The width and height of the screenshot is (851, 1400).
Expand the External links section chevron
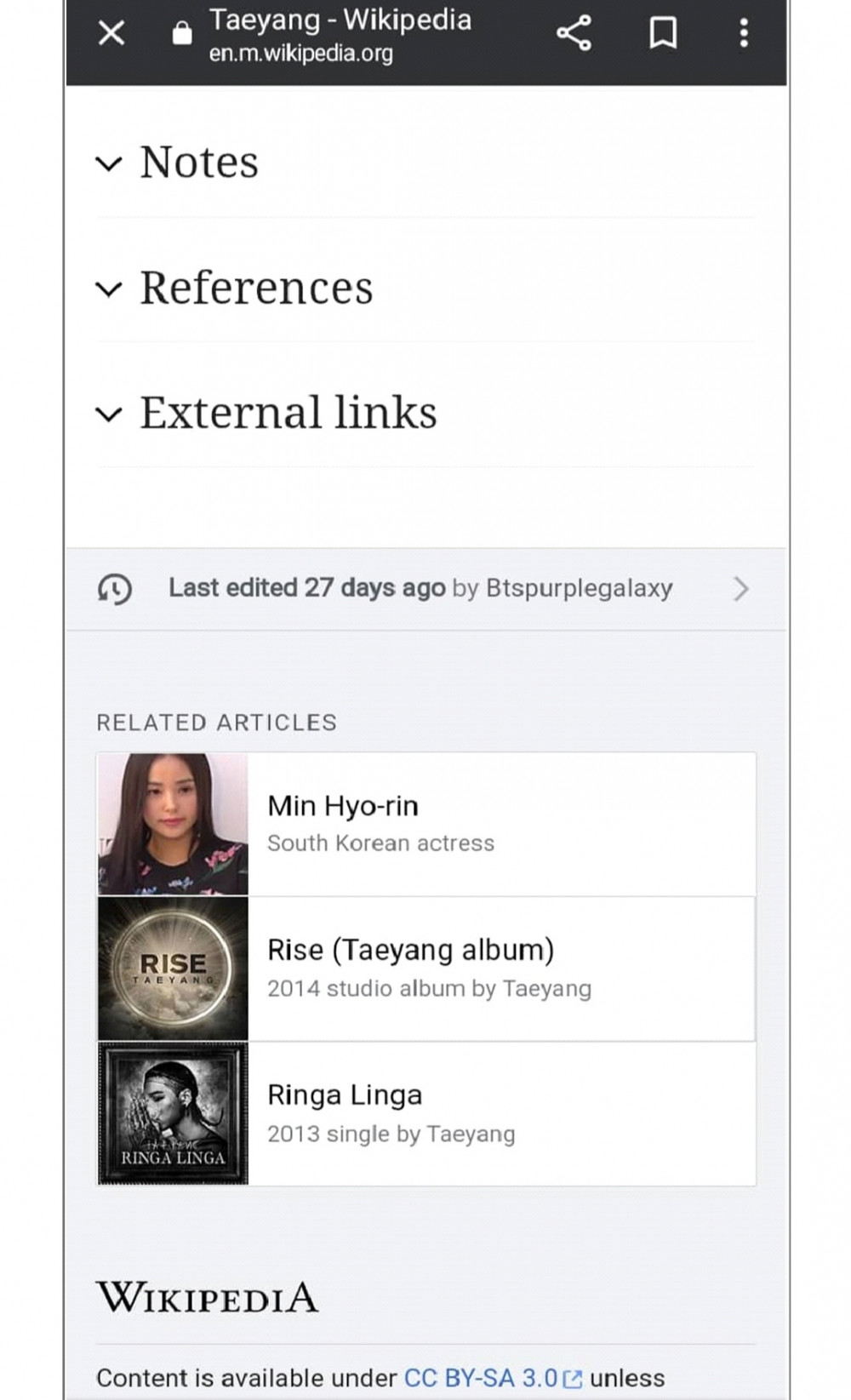(x=109, y=414)
